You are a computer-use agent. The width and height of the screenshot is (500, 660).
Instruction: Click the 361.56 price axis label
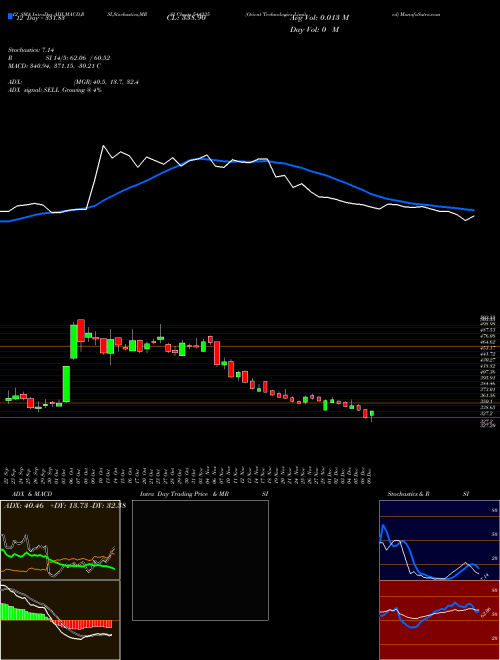click(x=488, y=396)
